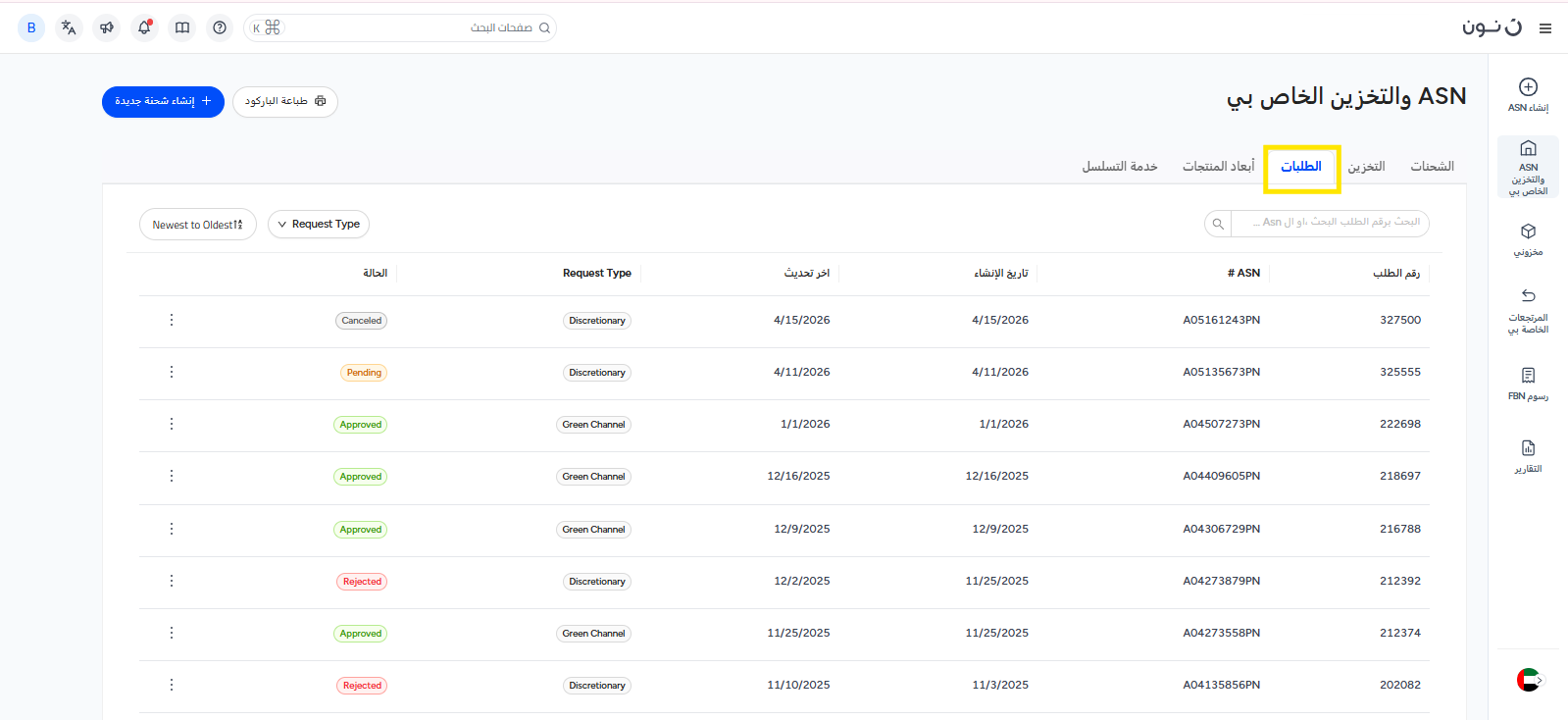
Task: Open row actions menu for request 327500
Action: 172,320
